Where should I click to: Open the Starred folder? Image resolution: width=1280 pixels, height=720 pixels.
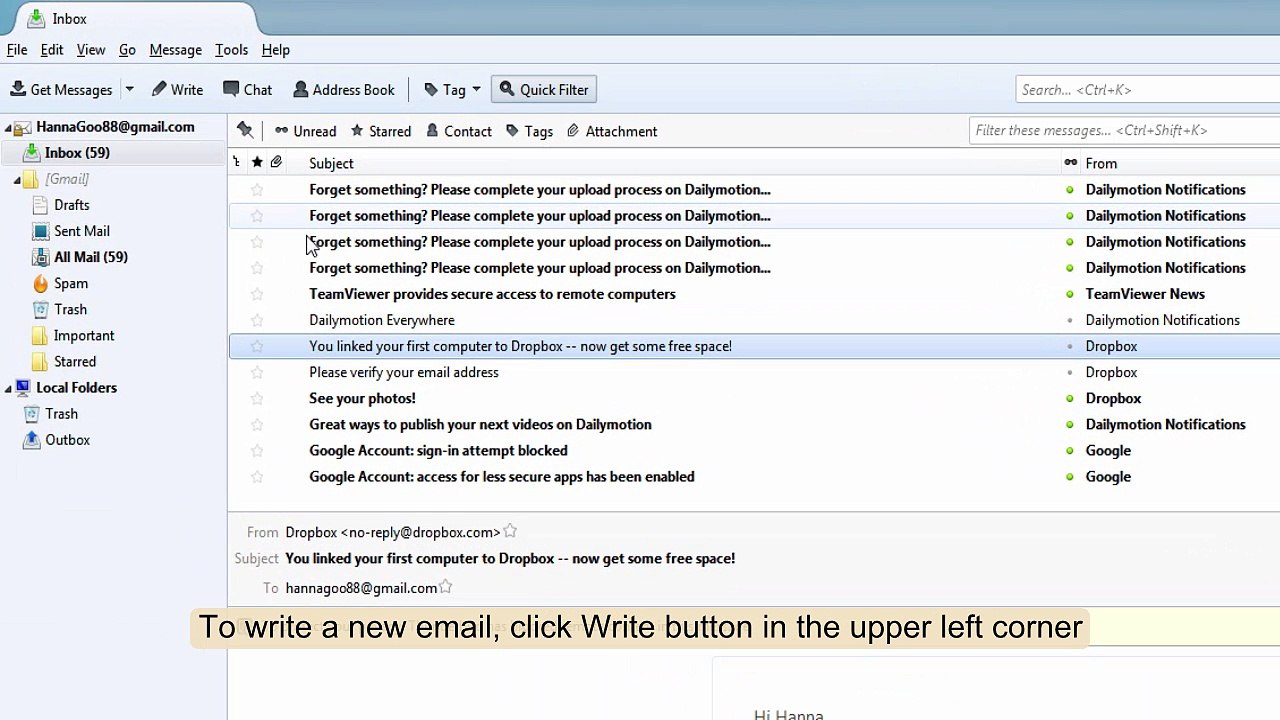click(74, 361)
